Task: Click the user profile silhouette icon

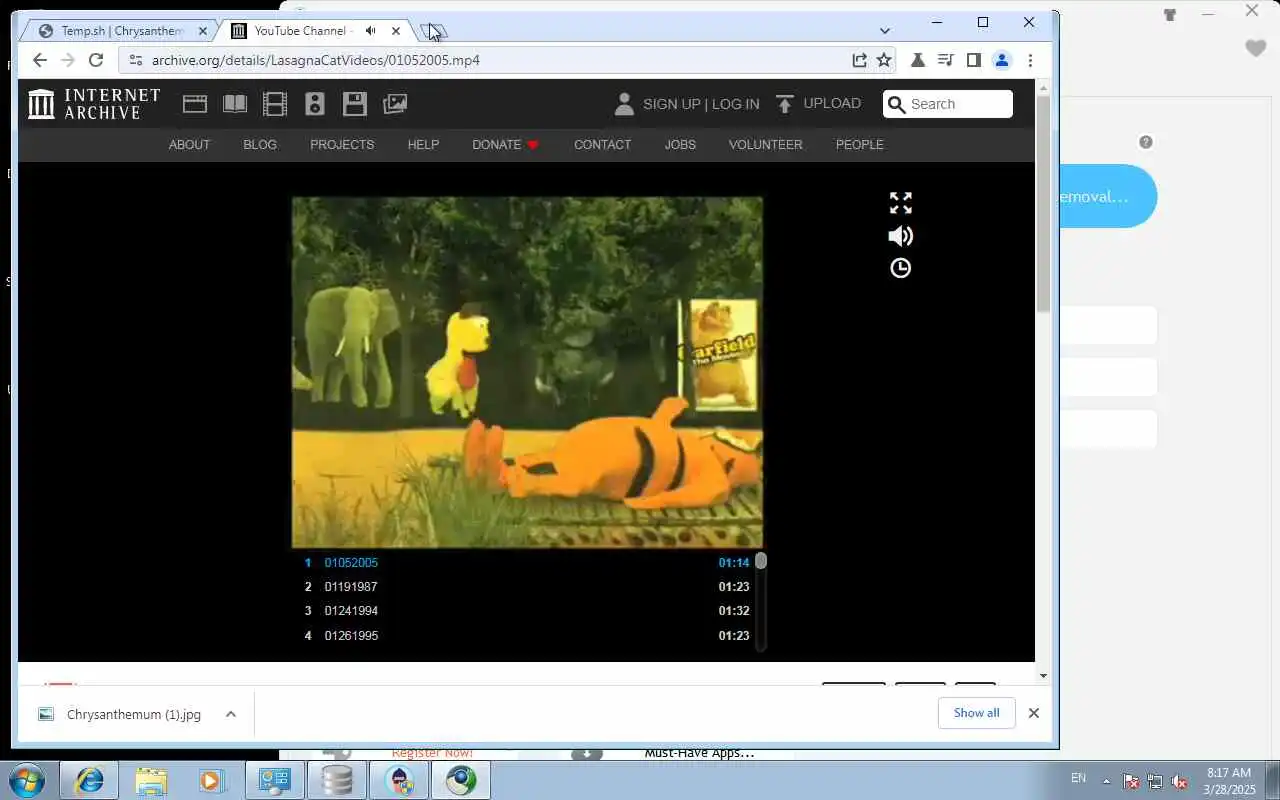Action: pyautogui.click(x=624, y=104)
